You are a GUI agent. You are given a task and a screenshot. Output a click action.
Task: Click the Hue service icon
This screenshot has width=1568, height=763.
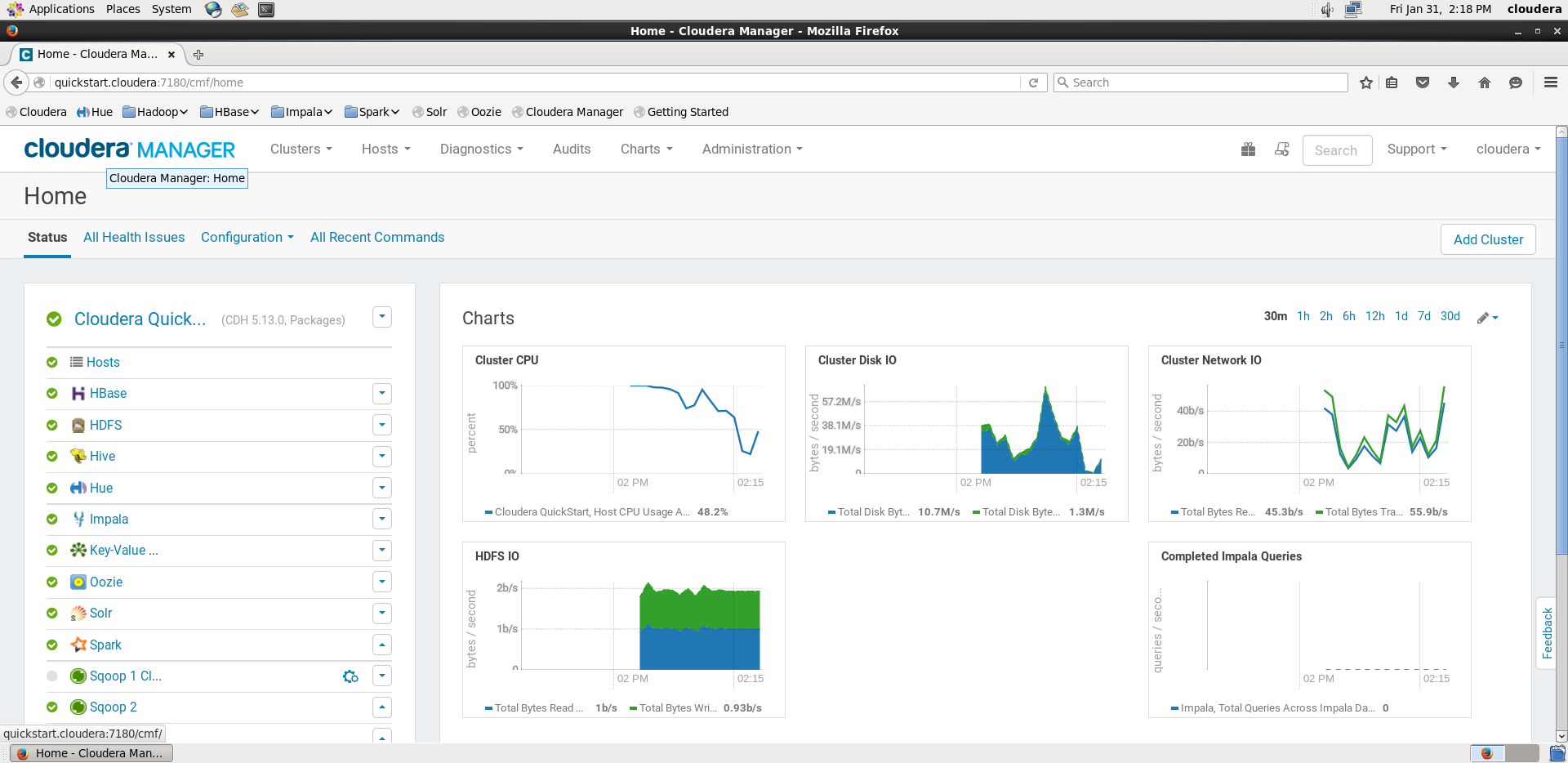77,488
